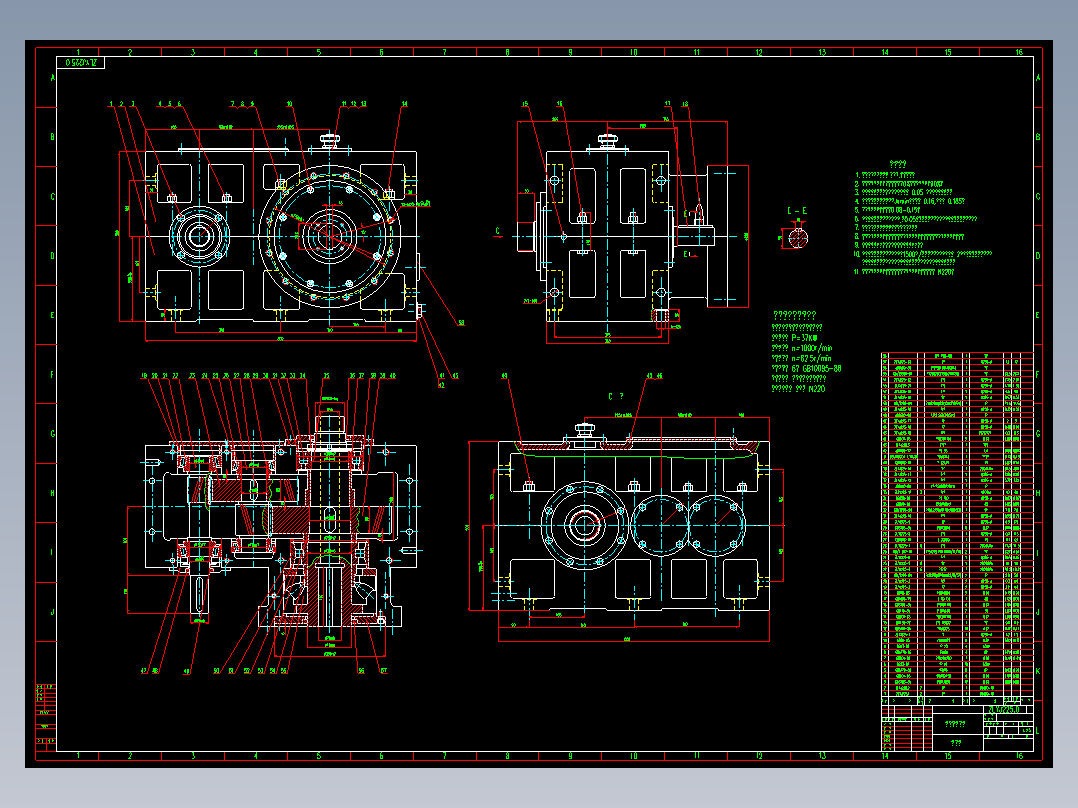Select part balloon number '57' below the section view
The height and width of the screenshot is (808, 1078).
pyautogui.click(x=384, y=670)
